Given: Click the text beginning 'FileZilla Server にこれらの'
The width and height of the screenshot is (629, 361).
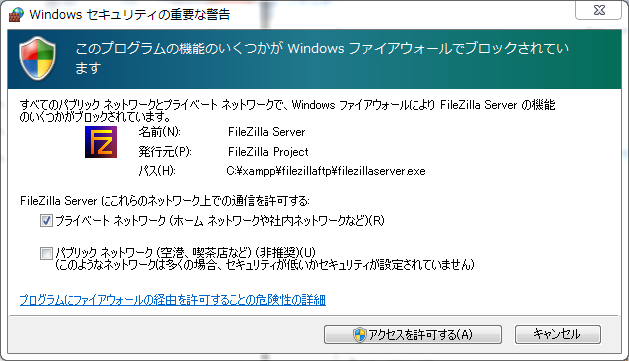Looking at the screenshot, I should [x=165, y=201].
